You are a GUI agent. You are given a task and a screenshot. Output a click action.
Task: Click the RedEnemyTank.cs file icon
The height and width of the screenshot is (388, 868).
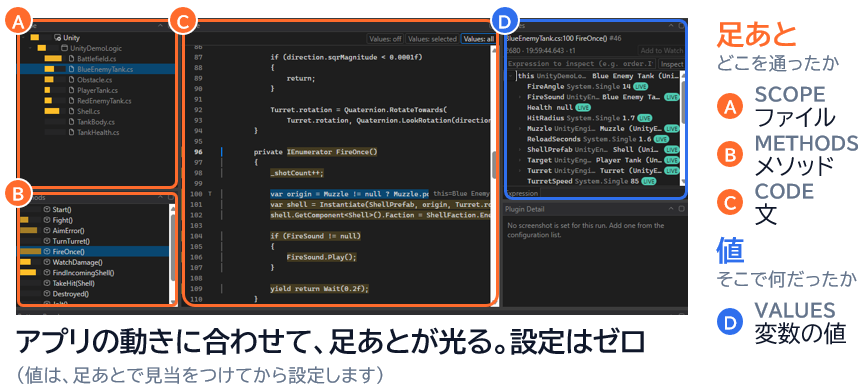(x=71, y=101)
